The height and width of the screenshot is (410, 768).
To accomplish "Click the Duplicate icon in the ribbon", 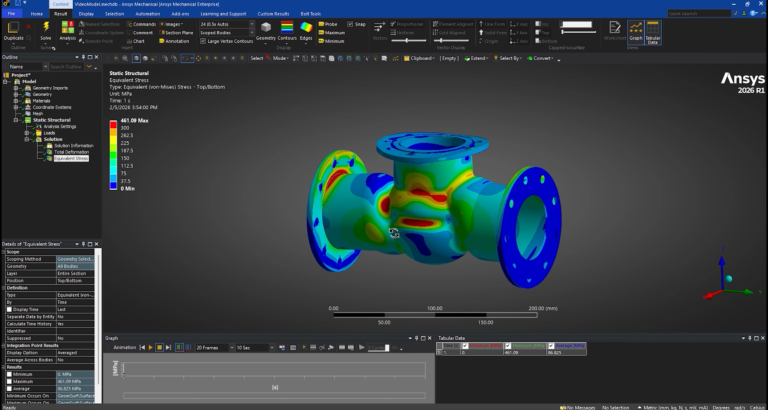I will click(x=13, y=27).
